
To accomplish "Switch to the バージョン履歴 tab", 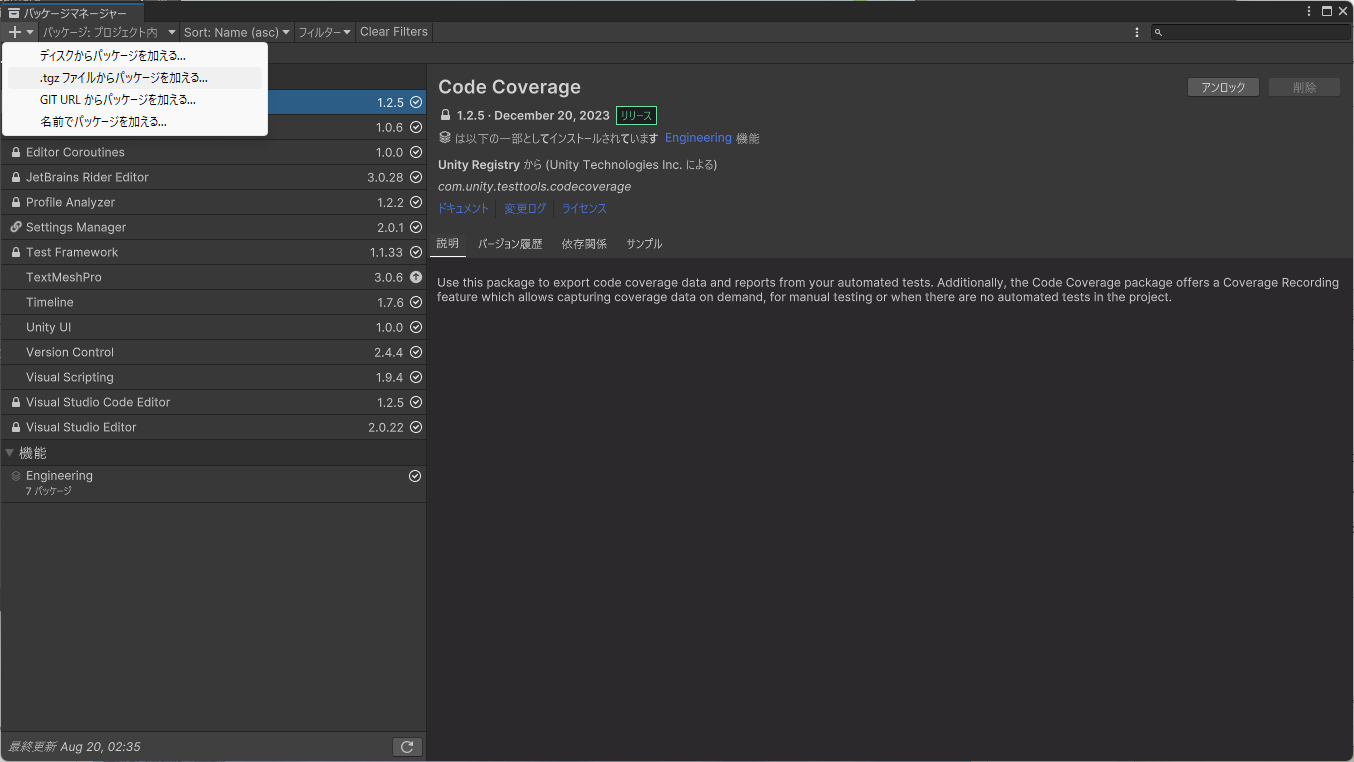I will (x=510, y=244).
